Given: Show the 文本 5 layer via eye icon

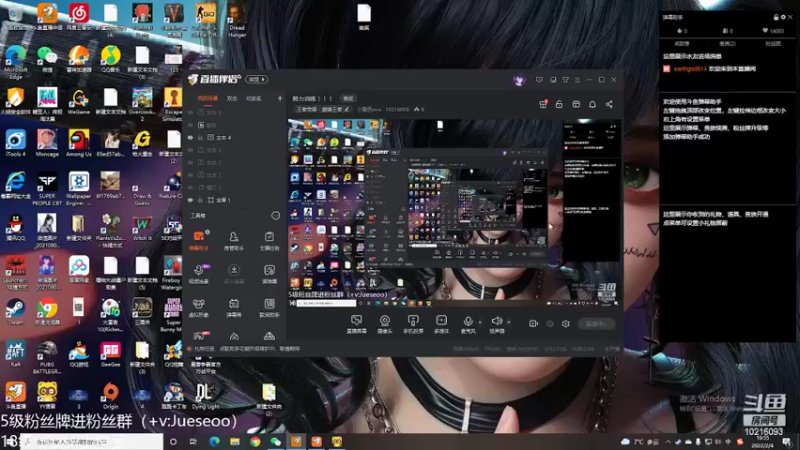Looking at the screenshot, I should (x=190, y=112).
